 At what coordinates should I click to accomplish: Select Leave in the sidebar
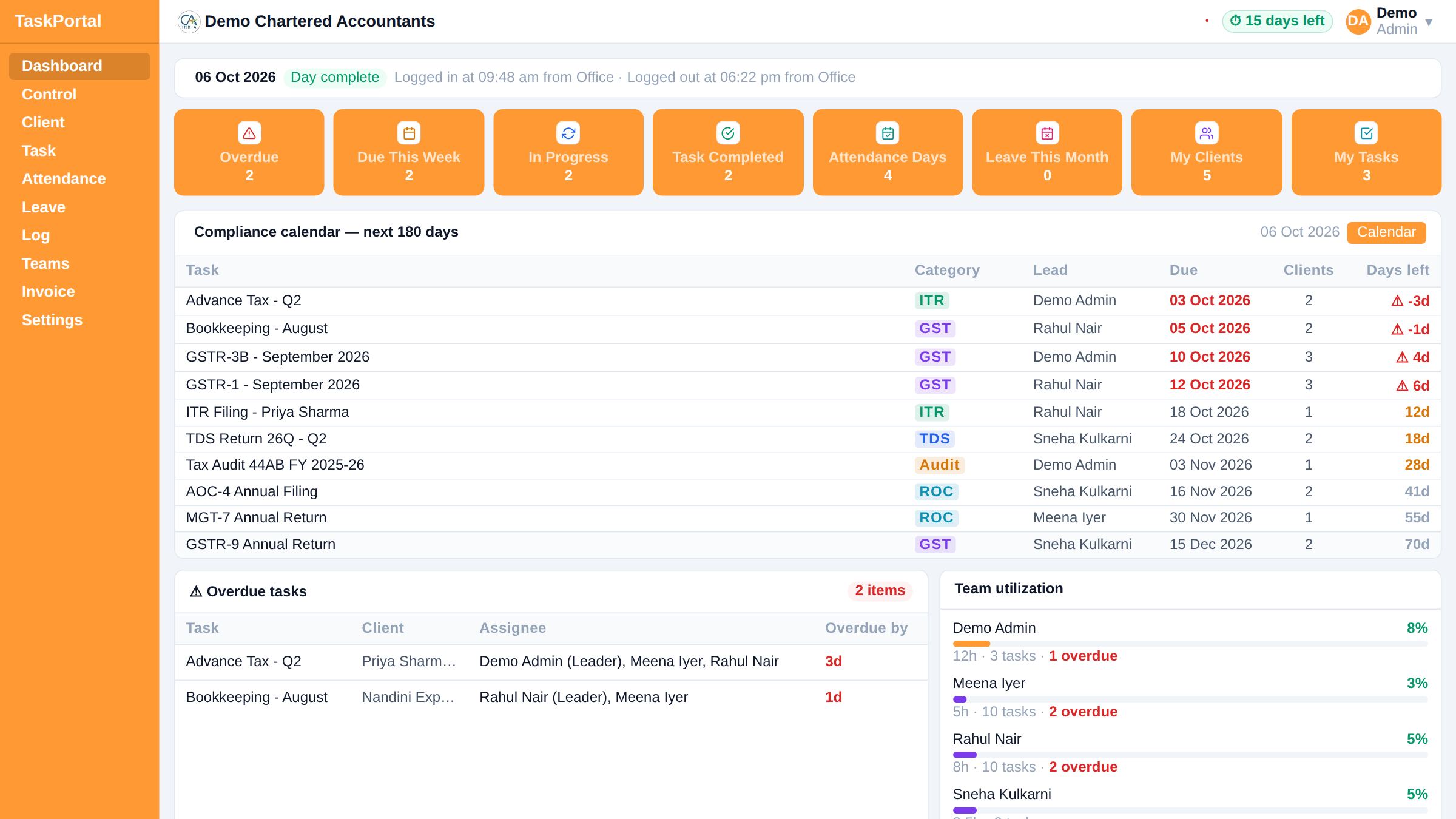pos(79,207)
